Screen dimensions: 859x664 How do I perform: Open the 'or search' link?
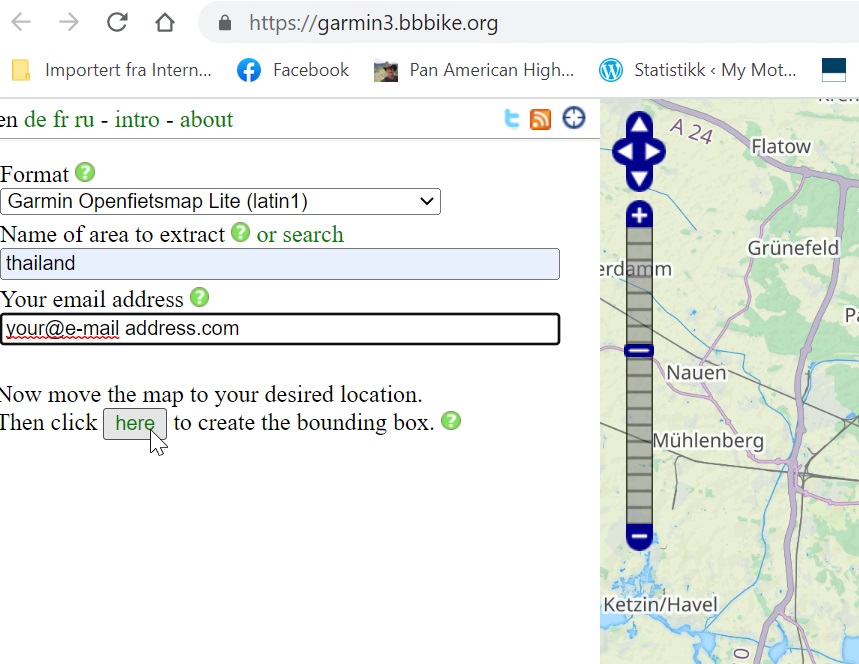point(300,233)
